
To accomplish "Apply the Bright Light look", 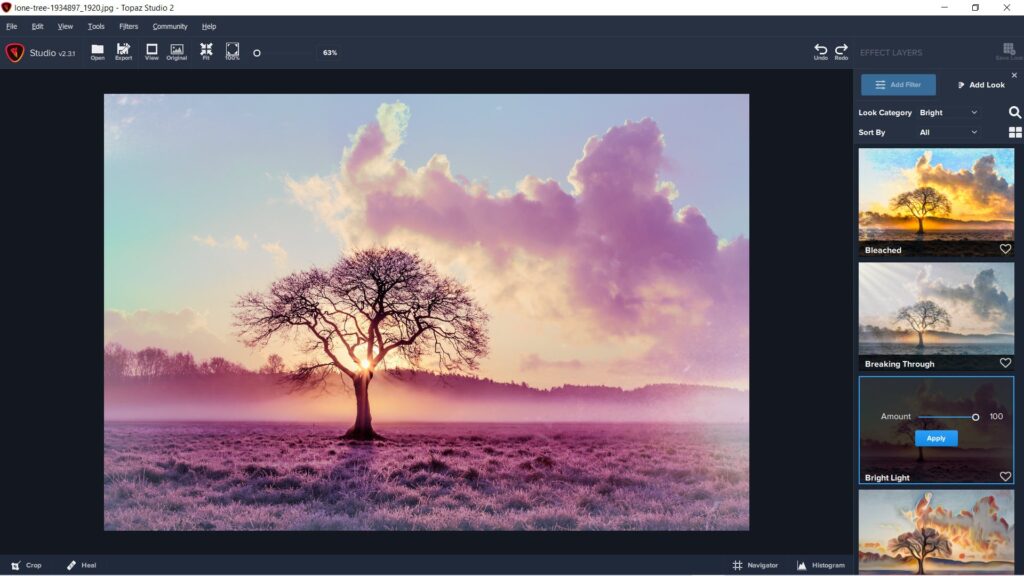I will click(x=936, y=438).
